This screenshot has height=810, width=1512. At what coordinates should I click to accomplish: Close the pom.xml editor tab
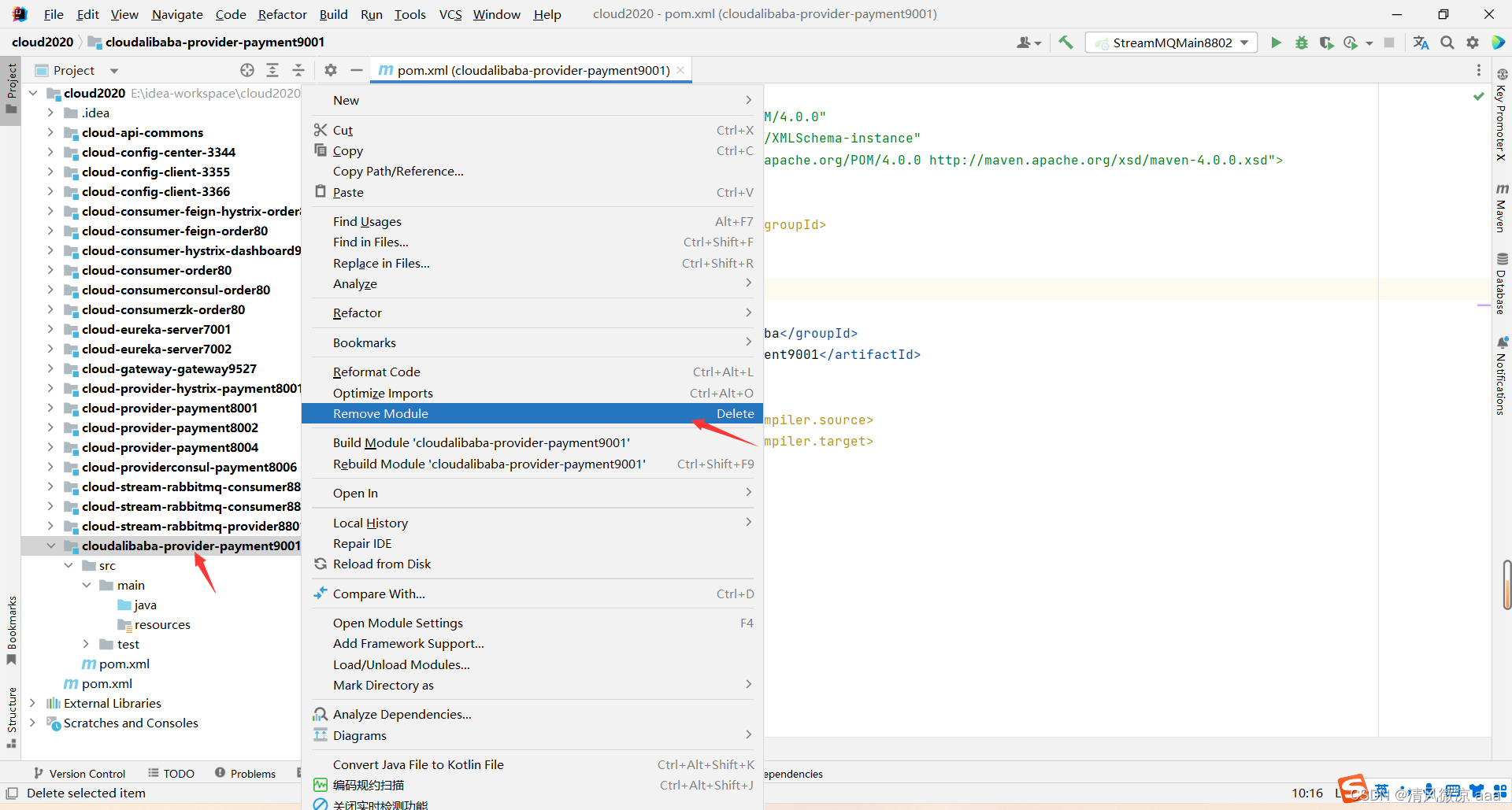[x=680, y=70]
